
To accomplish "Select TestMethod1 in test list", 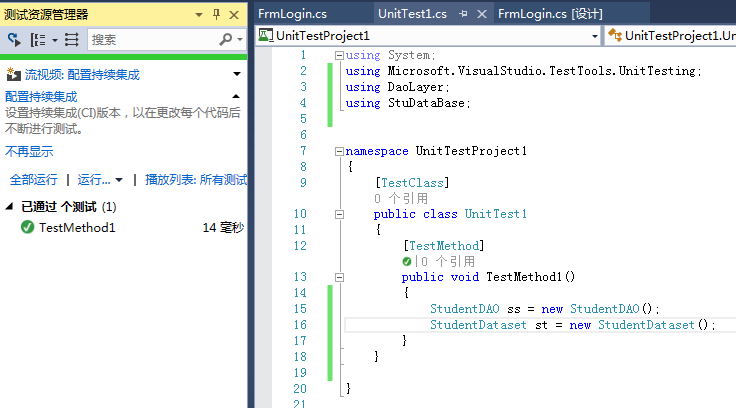I will coord(77,228).
